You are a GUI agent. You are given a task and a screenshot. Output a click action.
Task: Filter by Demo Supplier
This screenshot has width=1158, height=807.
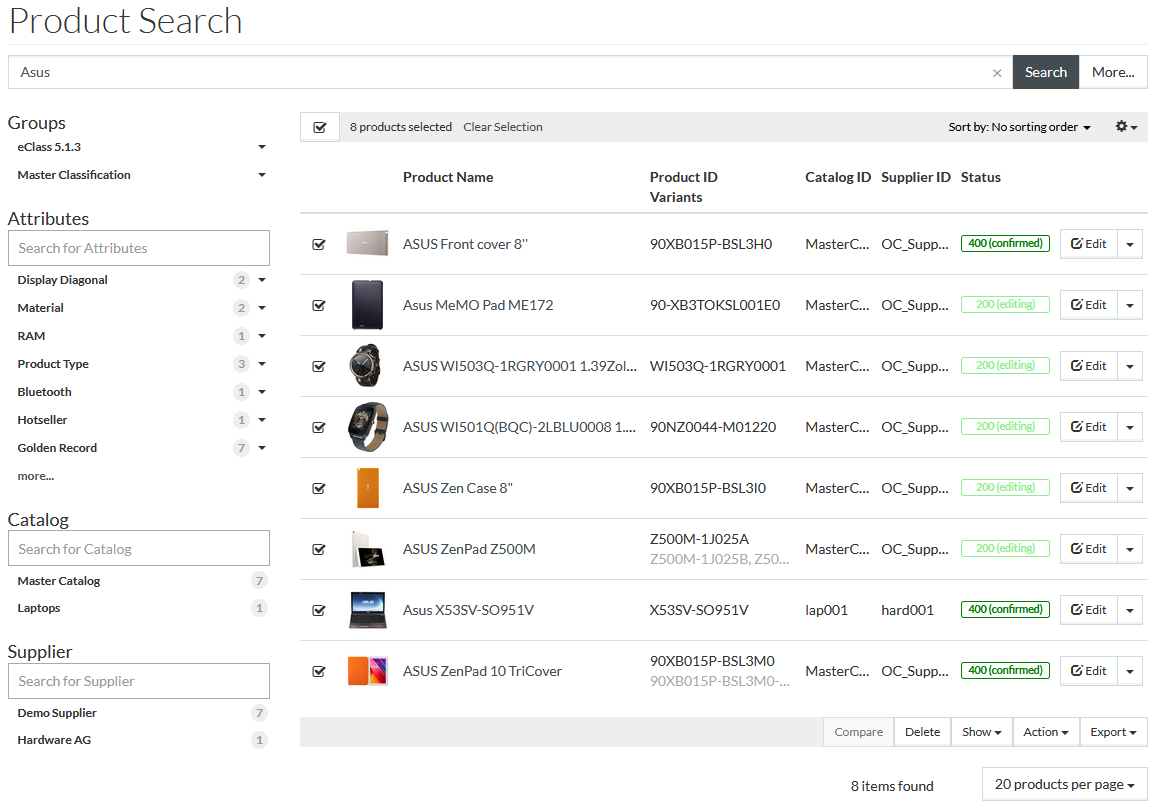[57, 713]
